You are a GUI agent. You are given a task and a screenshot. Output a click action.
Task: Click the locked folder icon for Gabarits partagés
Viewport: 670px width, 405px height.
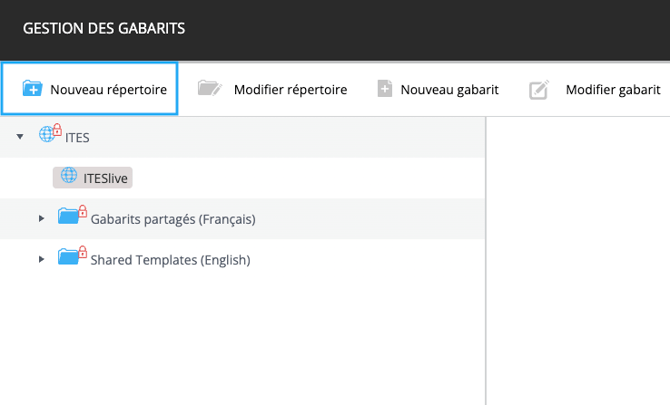[72, 216]
